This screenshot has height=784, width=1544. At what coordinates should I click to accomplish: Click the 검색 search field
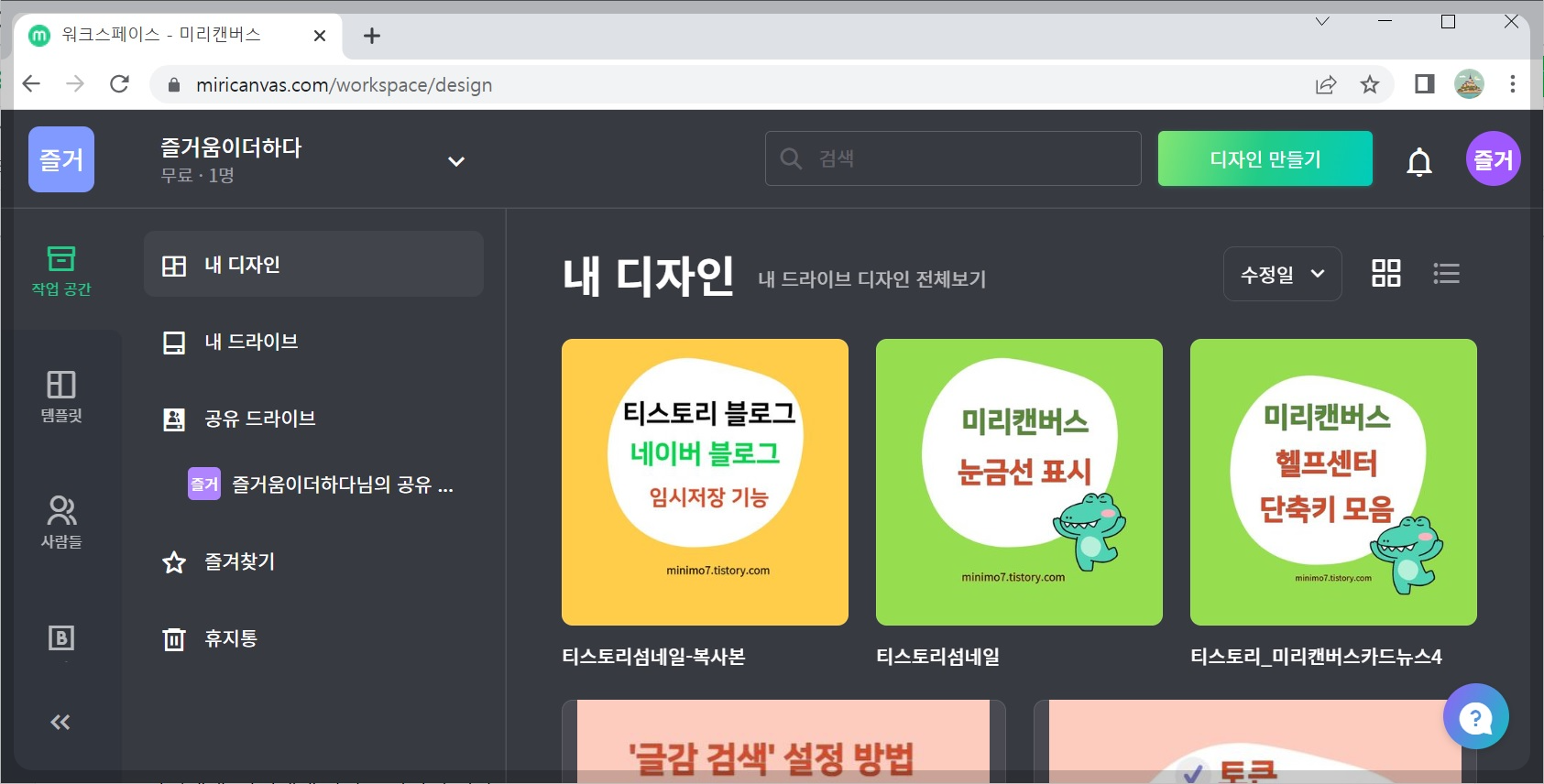(x=953, y=158)
